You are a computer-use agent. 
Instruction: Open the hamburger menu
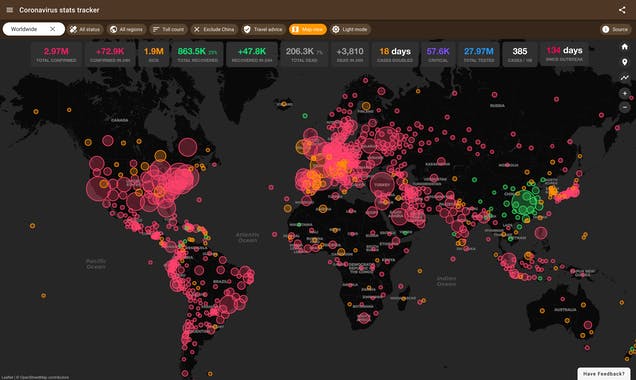tap(10, 10)
